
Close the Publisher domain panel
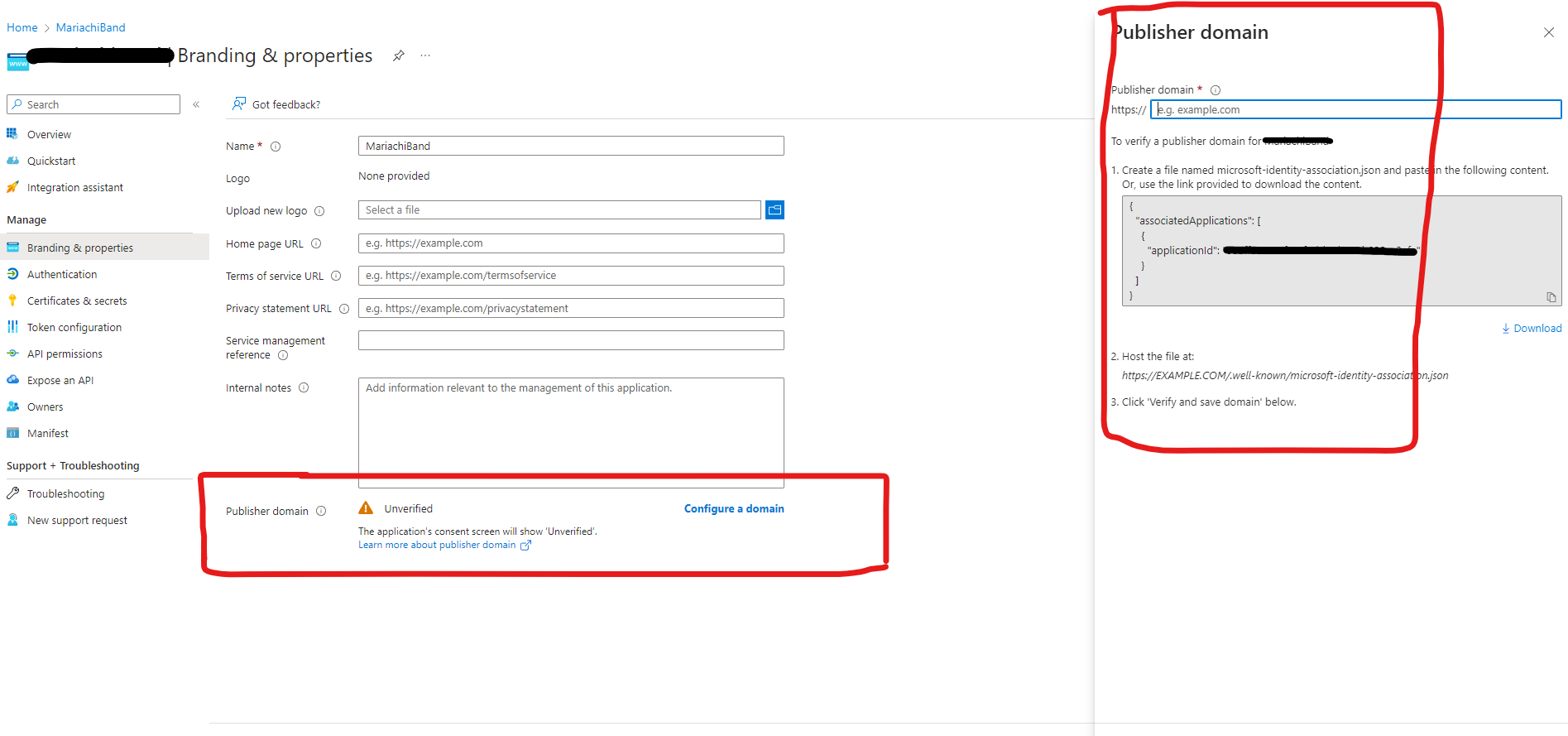(1549, 32)
